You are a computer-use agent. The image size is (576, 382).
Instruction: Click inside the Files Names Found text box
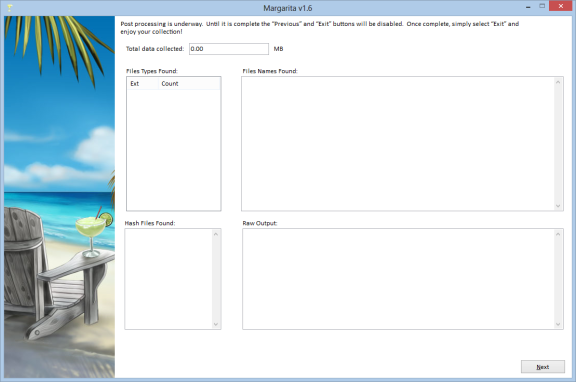pos(398,144)
